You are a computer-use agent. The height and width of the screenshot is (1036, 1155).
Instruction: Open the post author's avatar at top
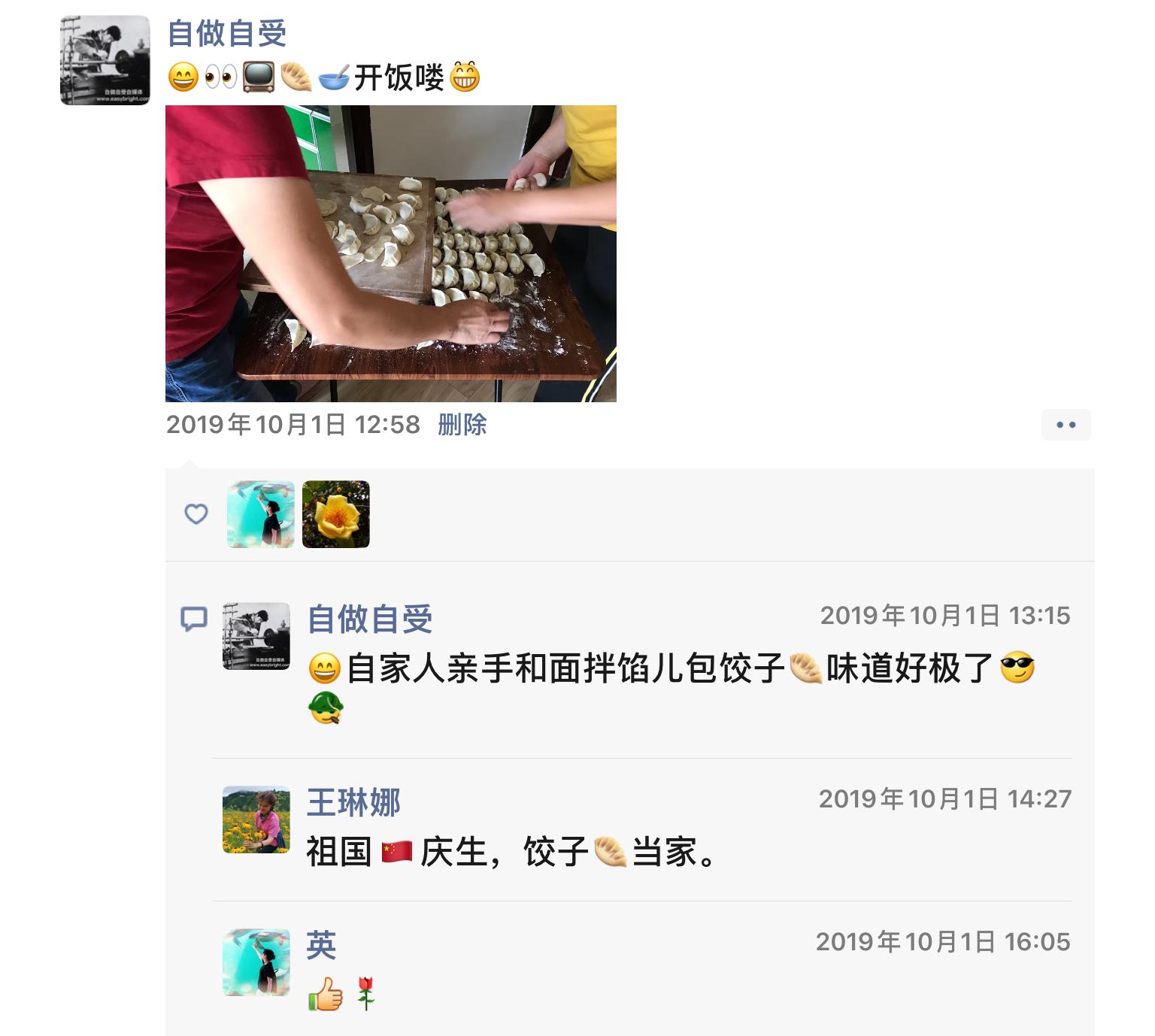point(105,60)
